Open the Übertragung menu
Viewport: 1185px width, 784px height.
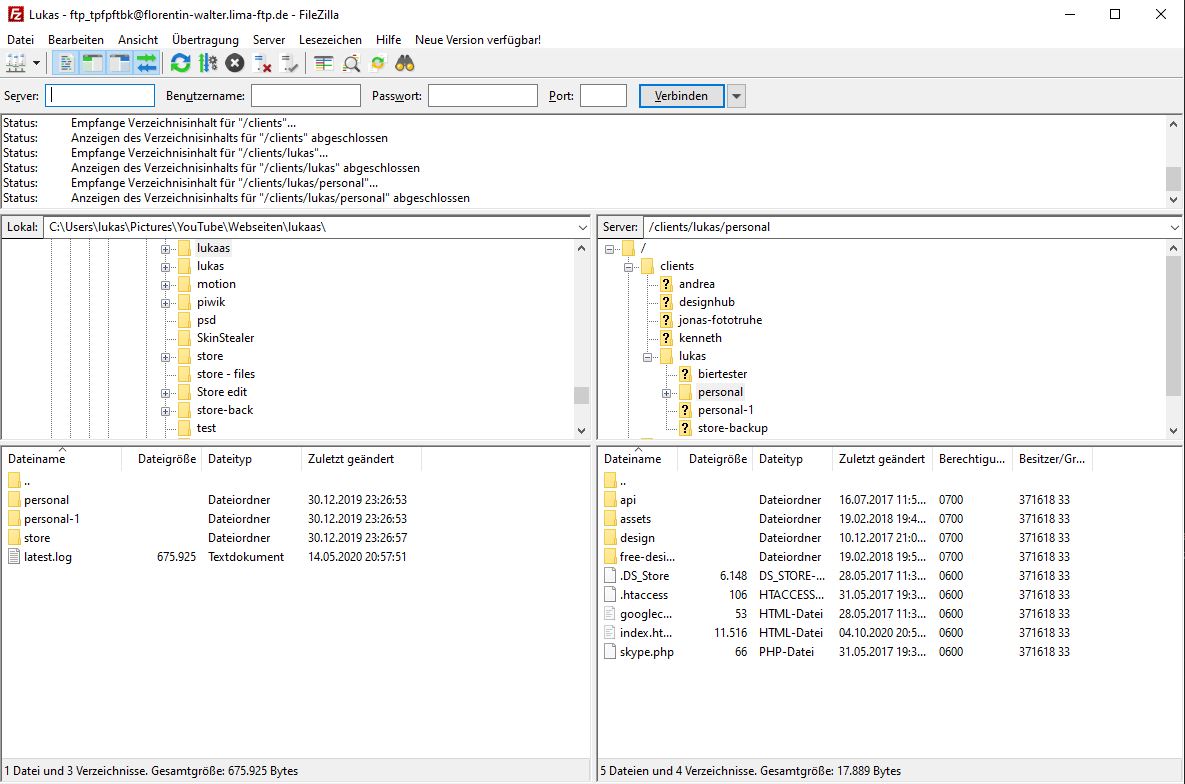[205, 39]
